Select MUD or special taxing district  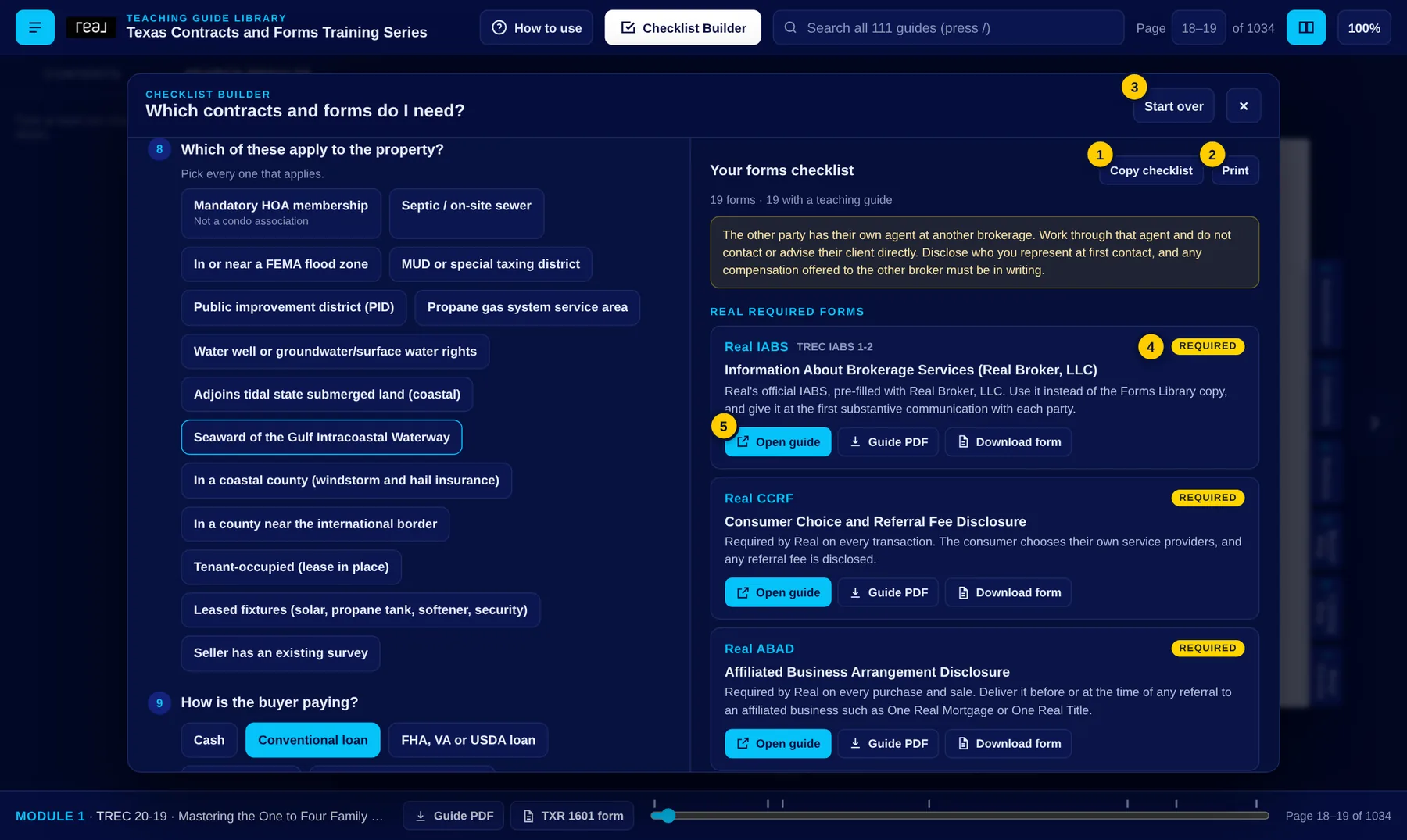tap(490, 264)
